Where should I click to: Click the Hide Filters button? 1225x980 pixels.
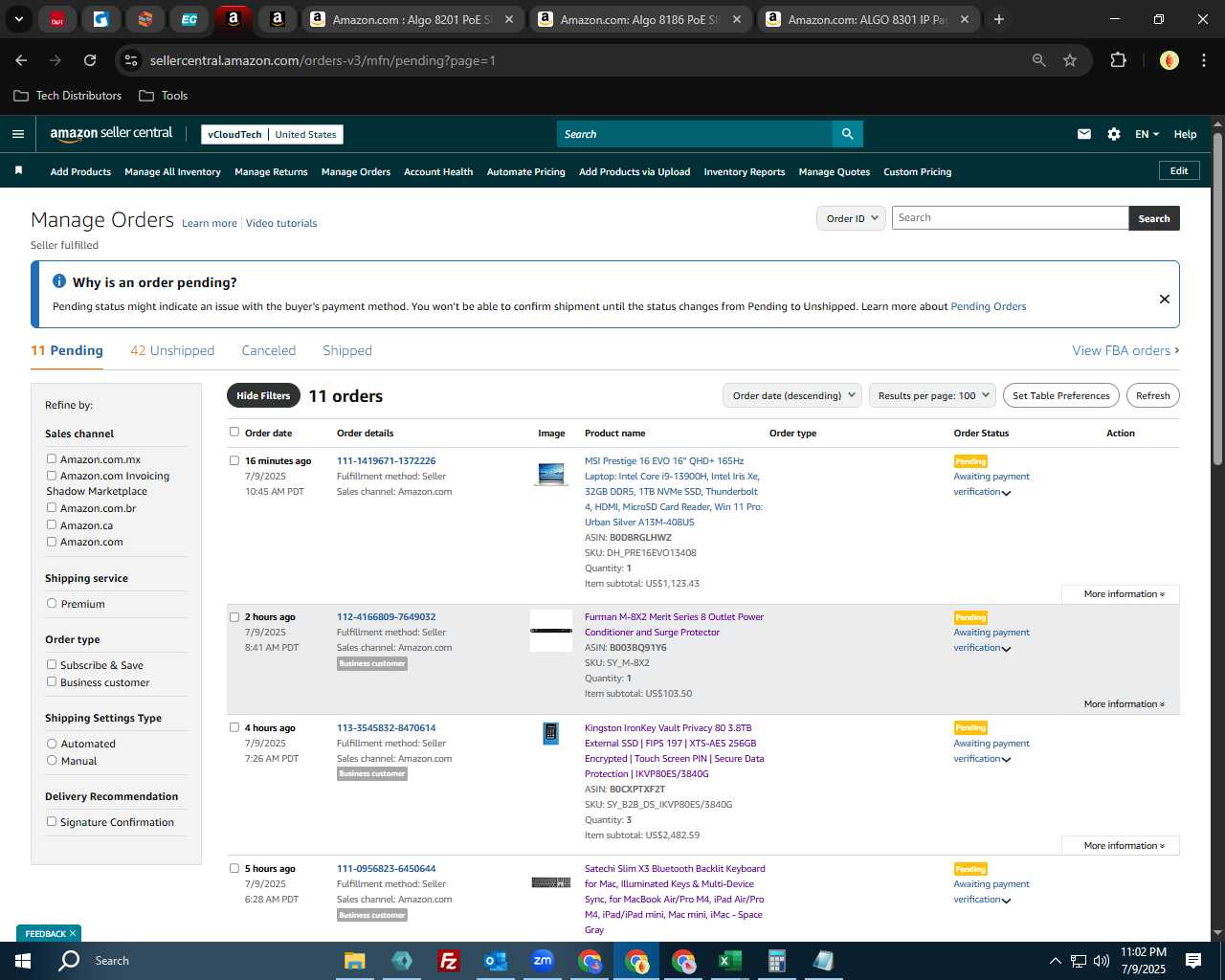click(x=263, y=395)
